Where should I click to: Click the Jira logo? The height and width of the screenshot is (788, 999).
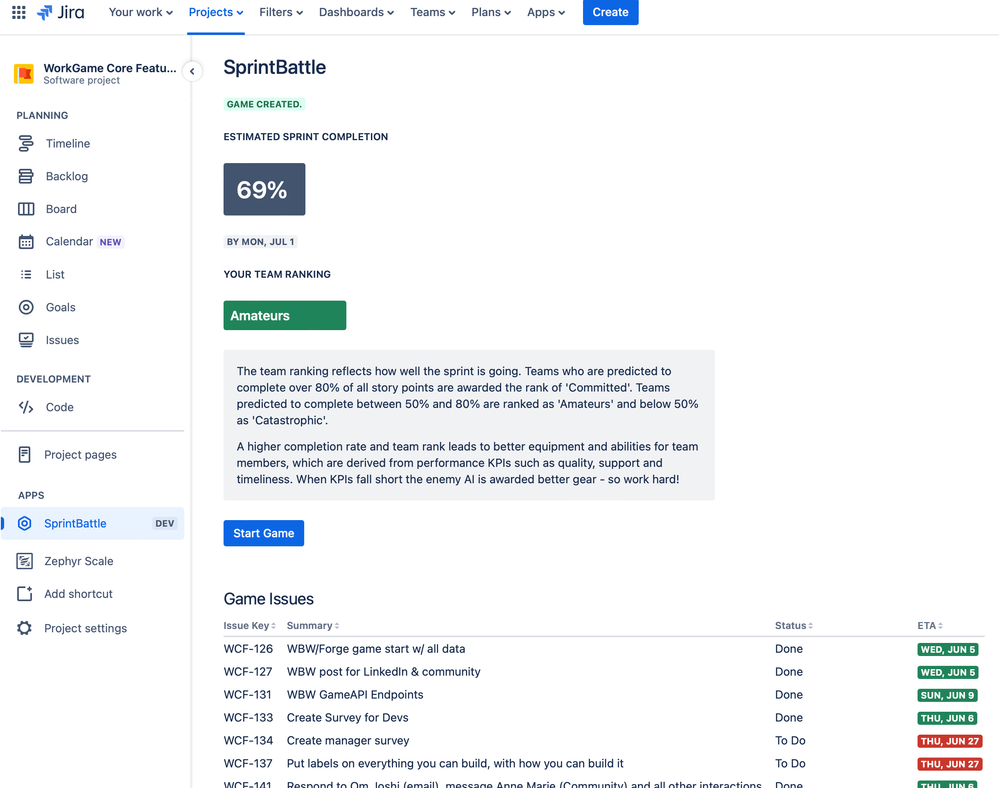(61, 12)
